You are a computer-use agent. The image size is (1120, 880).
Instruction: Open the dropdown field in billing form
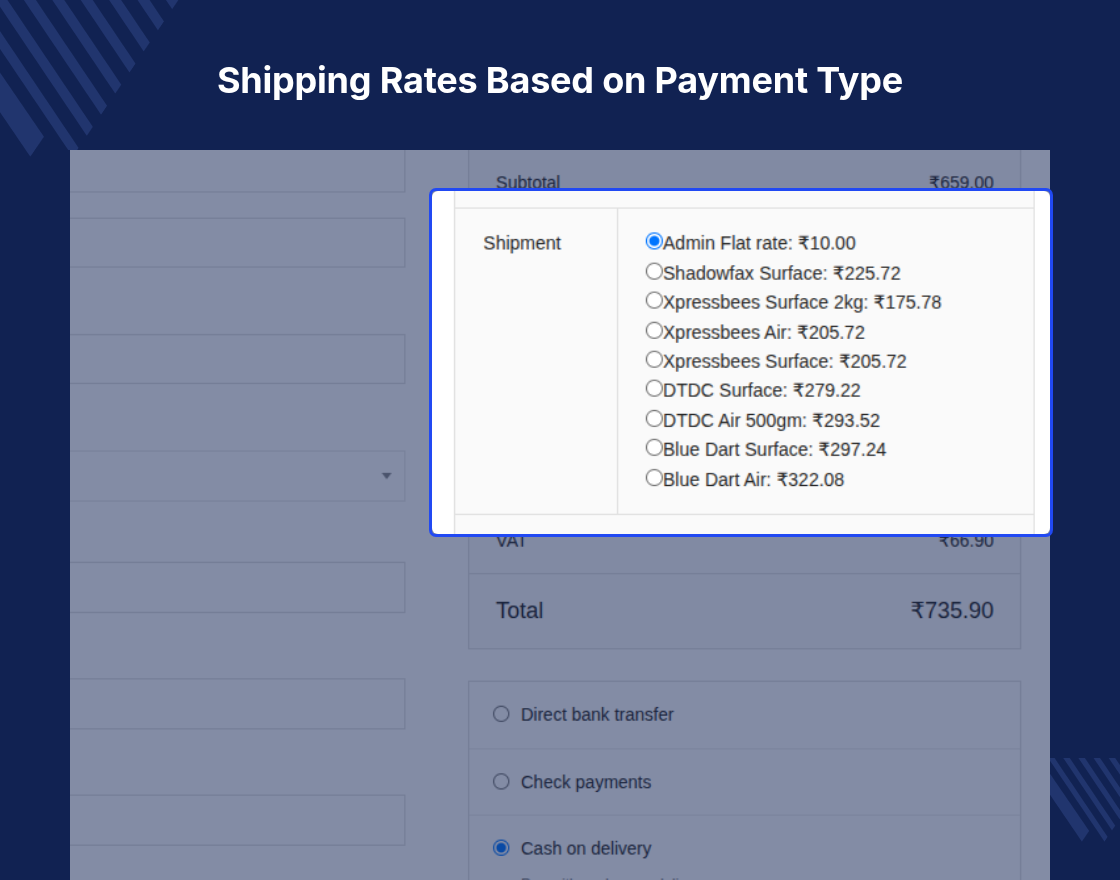tap(237, 476)
